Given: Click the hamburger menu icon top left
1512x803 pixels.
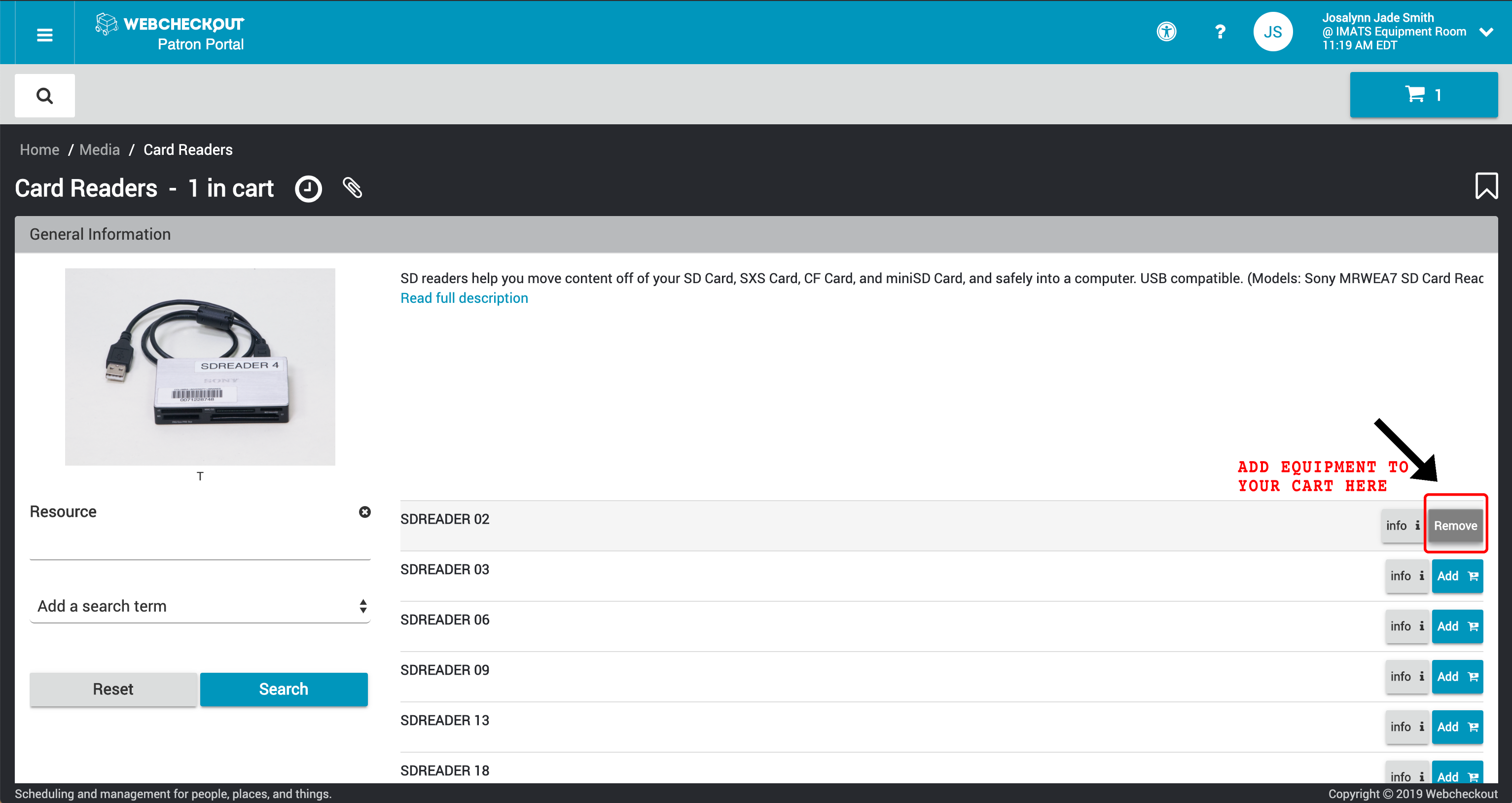Looking at the screenshot, I should (44, 32).
